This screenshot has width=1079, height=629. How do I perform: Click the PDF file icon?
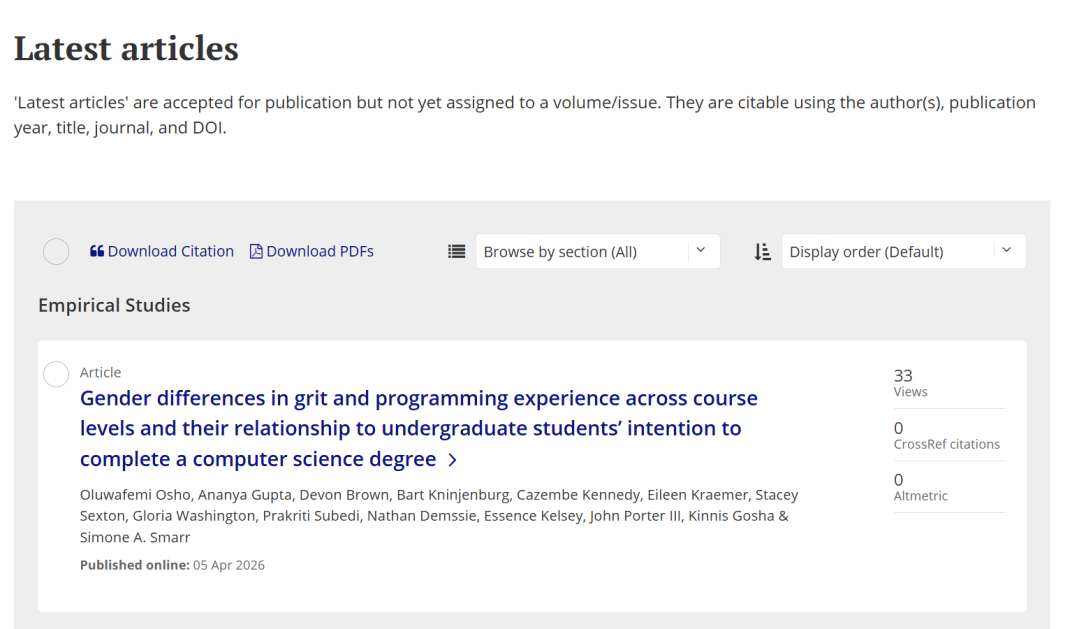pos(256,251)
